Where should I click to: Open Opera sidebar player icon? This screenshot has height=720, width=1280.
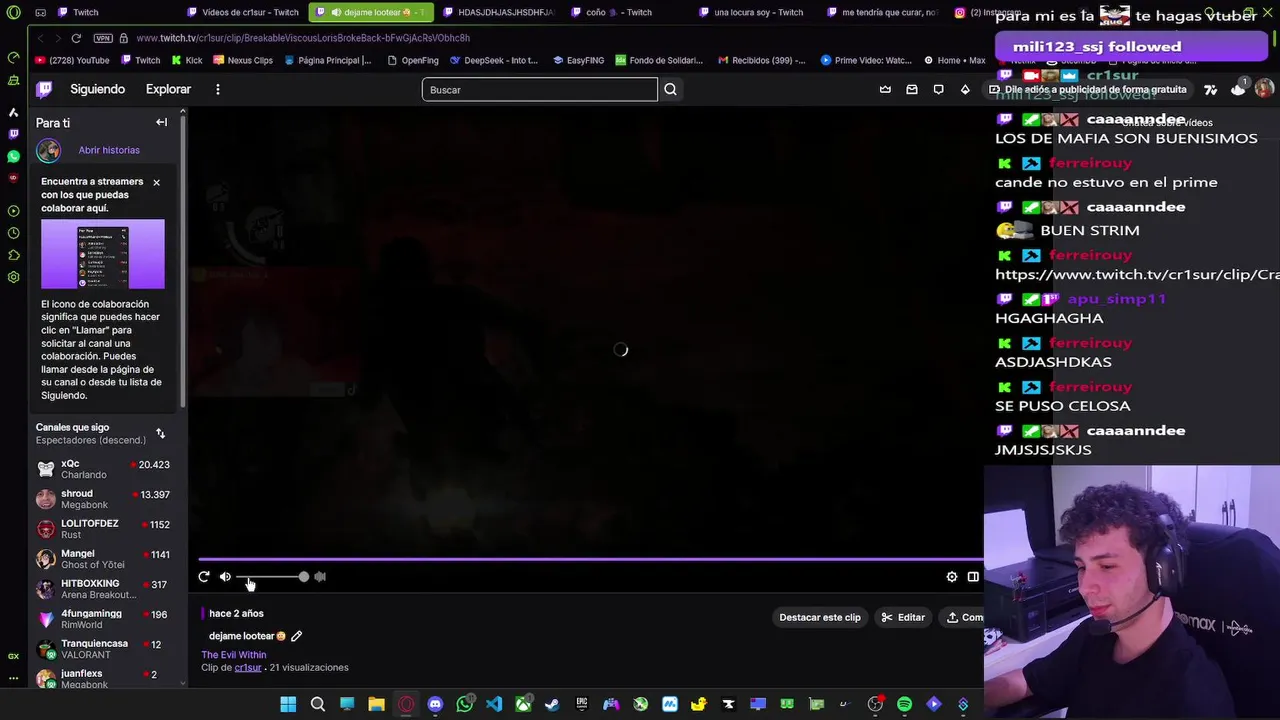(13, 211)
